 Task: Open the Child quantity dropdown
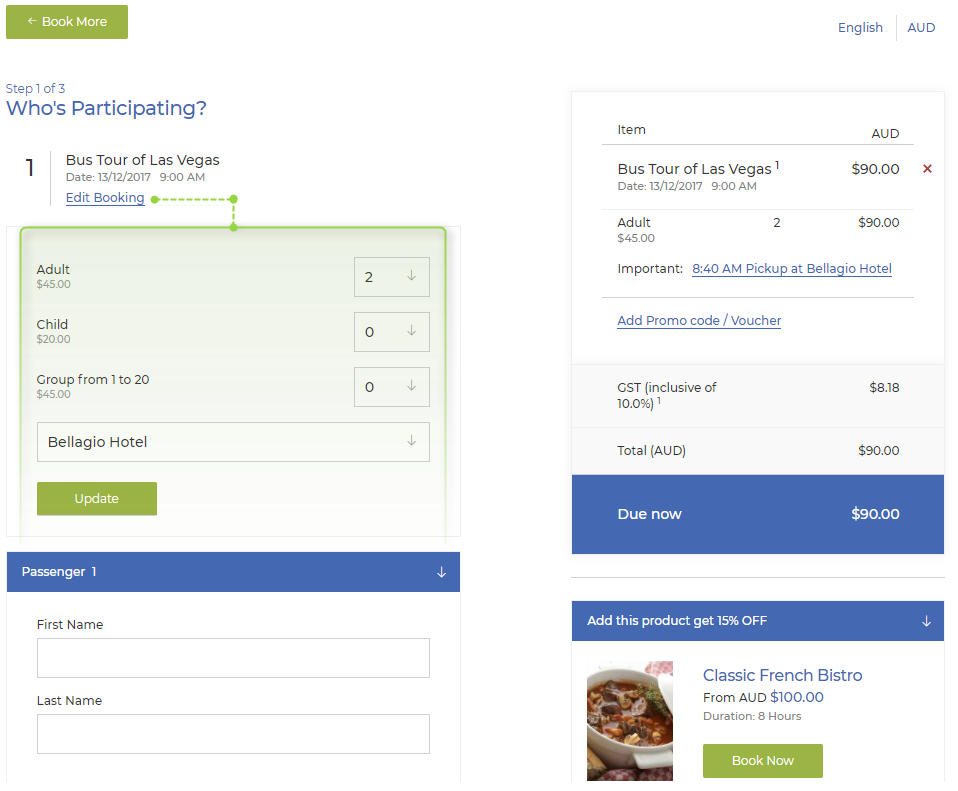[x=392, y=332]
